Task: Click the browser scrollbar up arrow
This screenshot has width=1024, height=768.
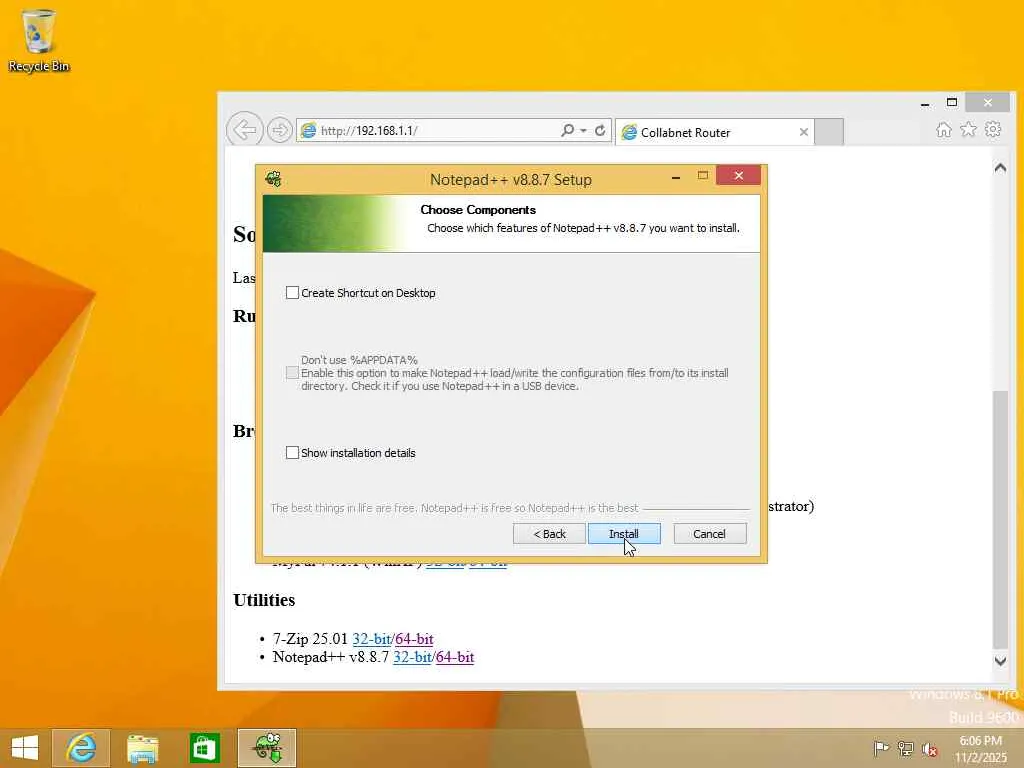Action: [1000, 168]
